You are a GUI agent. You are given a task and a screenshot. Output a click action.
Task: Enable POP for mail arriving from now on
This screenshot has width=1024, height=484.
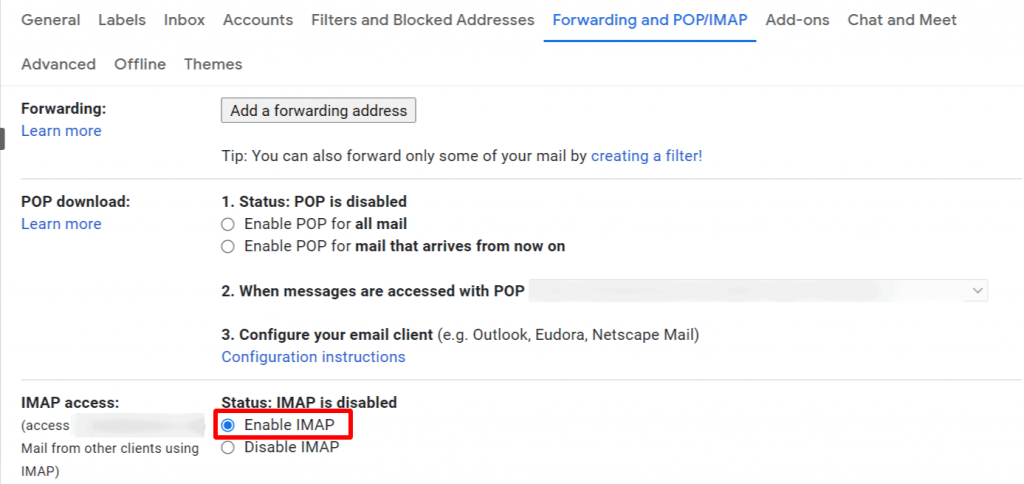227,247
